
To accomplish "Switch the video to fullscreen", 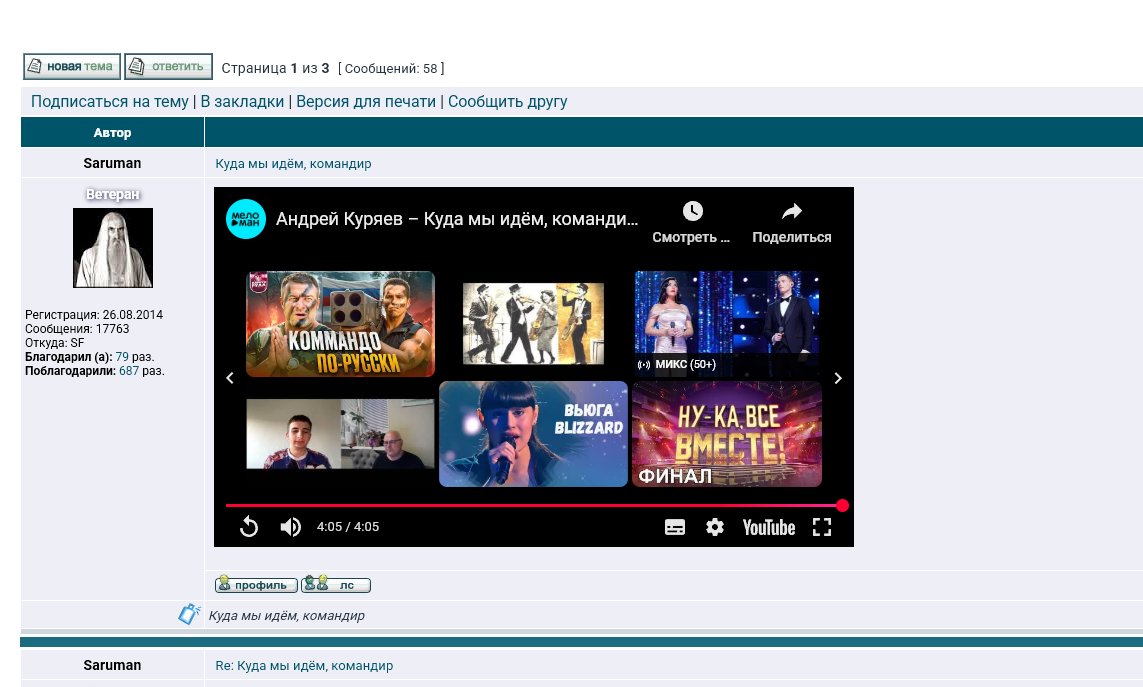I will click(822, 527).
